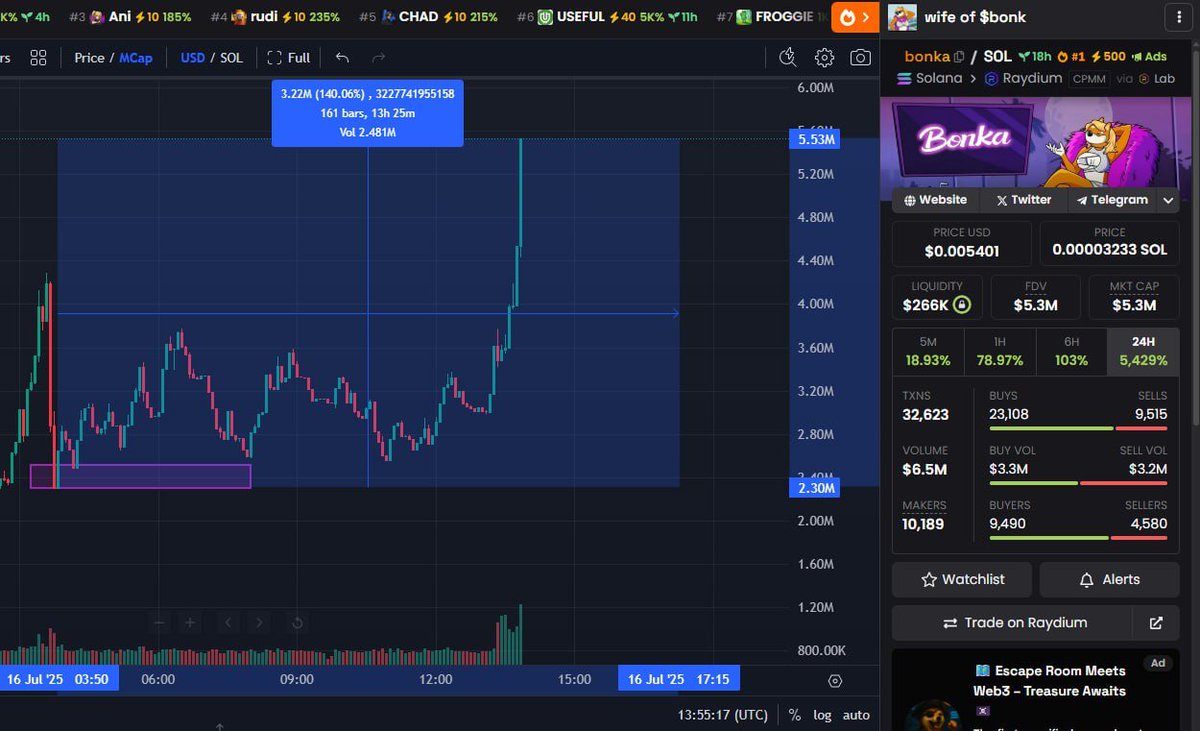Select the 6H stats tab
This screenshot has height=731, width=1200.
[1071, 351]
